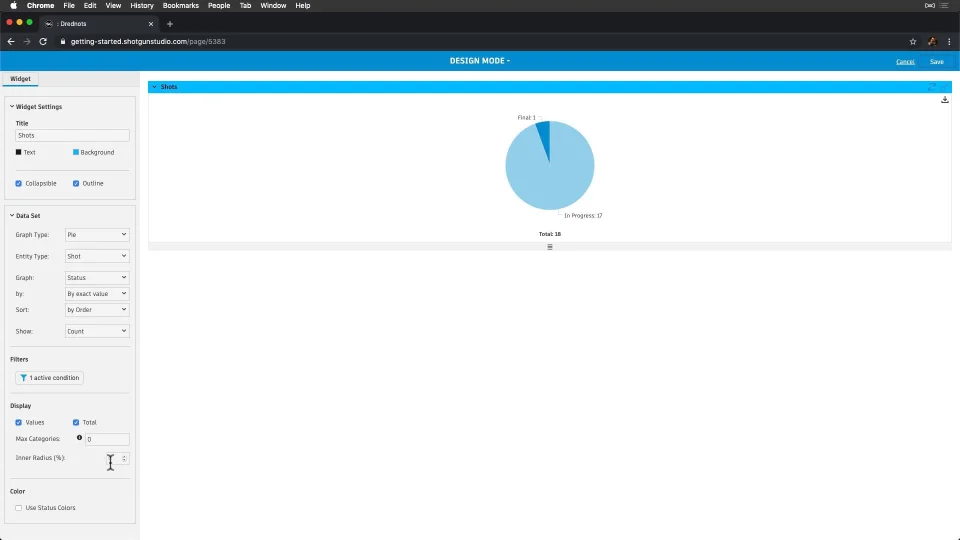Open the People menu
Screen dimensions: 960x540
click(x=219, y=6)
